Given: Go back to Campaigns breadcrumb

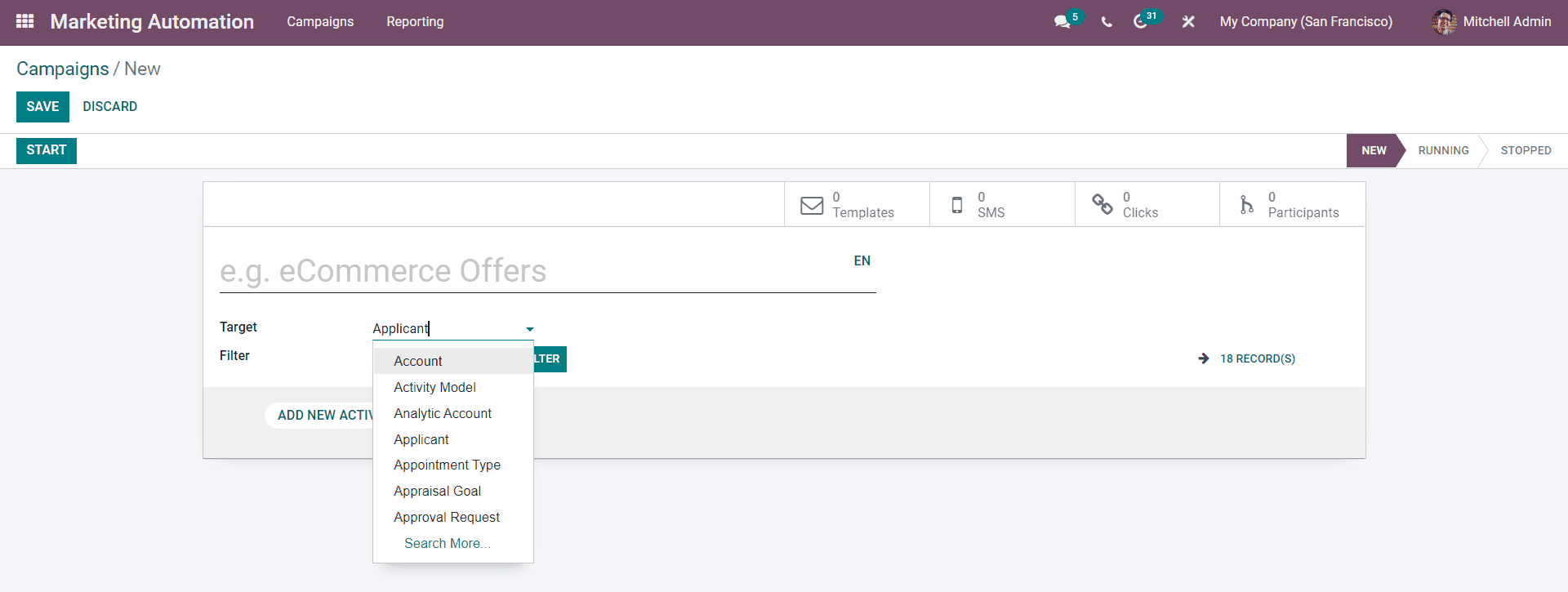Looking at the screenshot, I should [63, 69].
